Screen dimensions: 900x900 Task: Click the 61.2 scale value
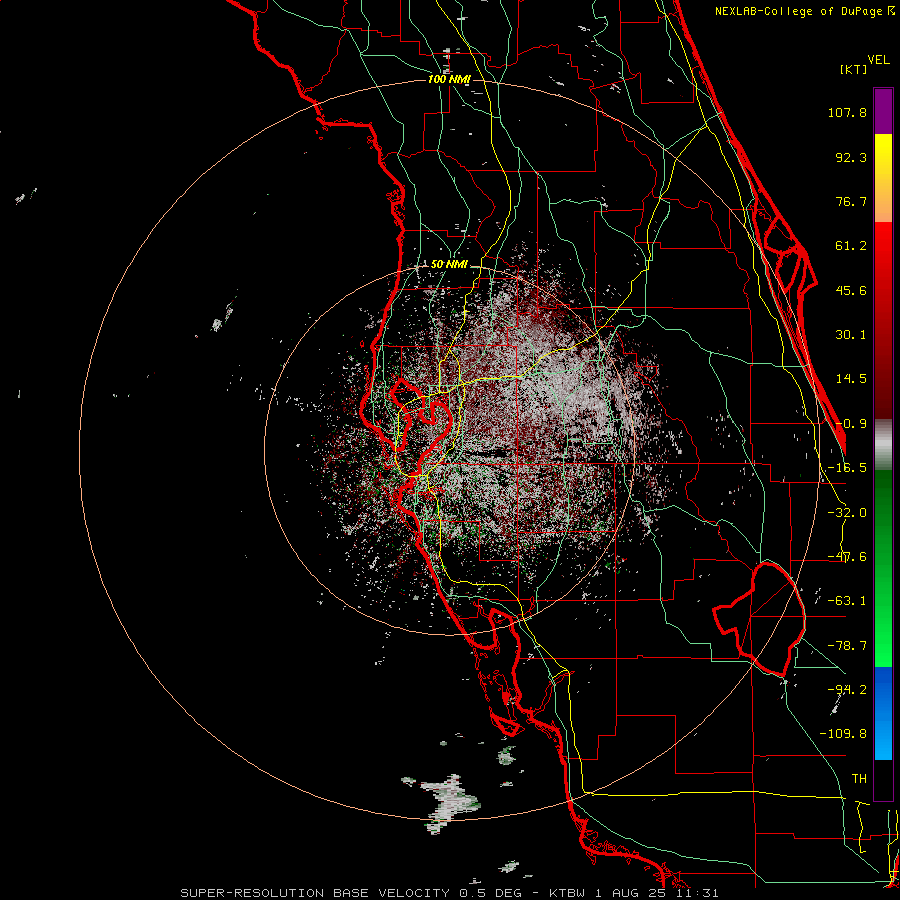(851, 246)
